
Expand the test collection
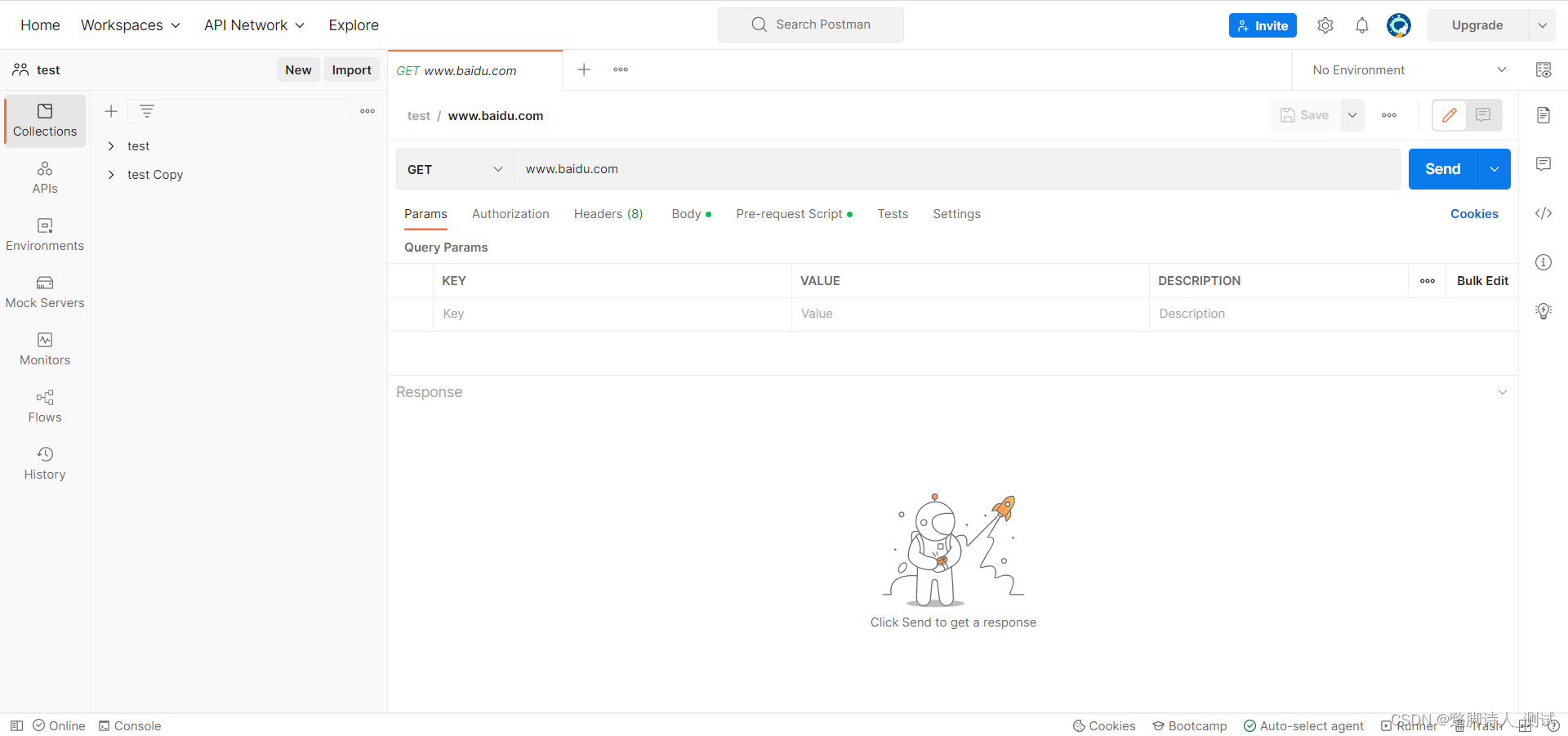click(111, 146)
